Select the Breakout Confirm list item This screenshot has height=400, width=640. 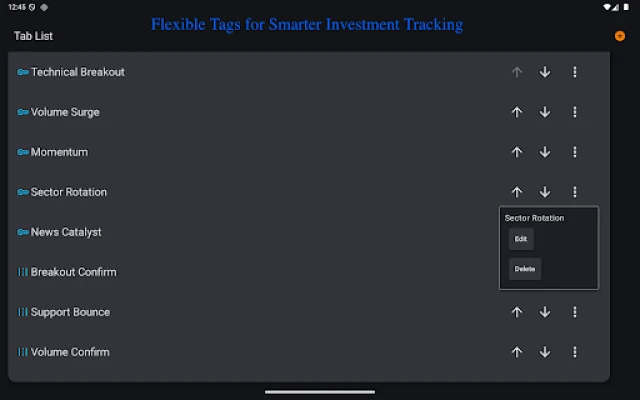coord(74,272)
